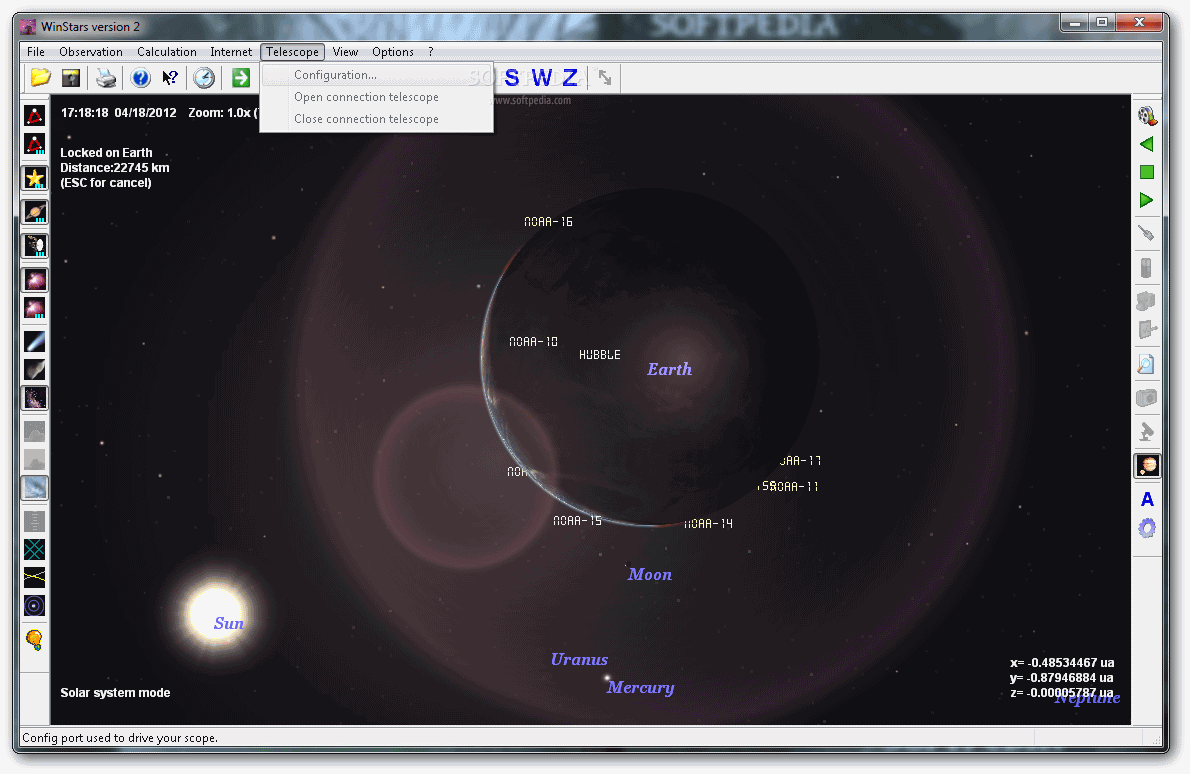Open the date and time clock icon
Viewport: 1190px width, 774px height.
coord(203,77)
